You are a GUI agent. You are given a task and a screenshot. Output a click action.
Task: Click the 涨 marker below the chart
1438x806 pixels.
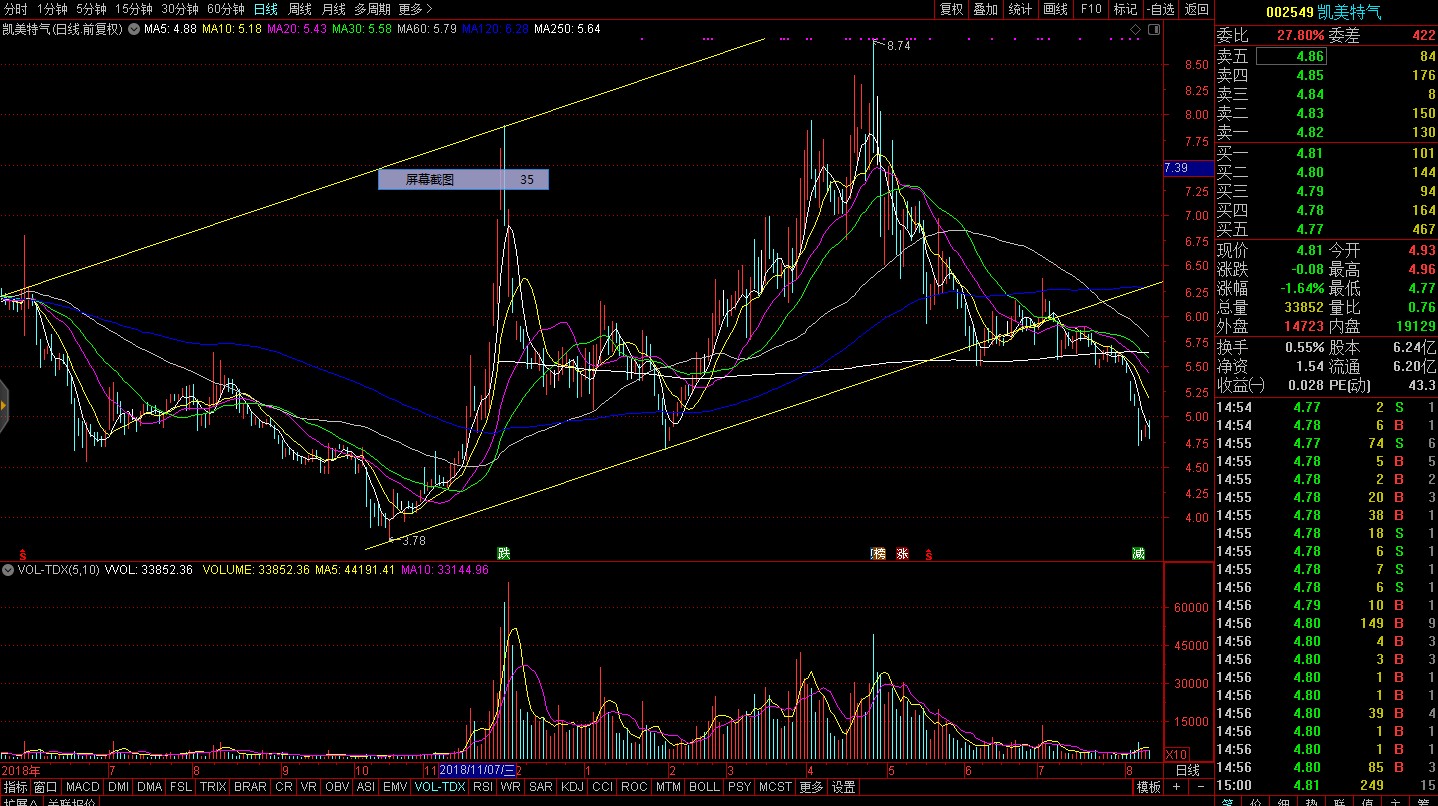[x=902, y=553]
